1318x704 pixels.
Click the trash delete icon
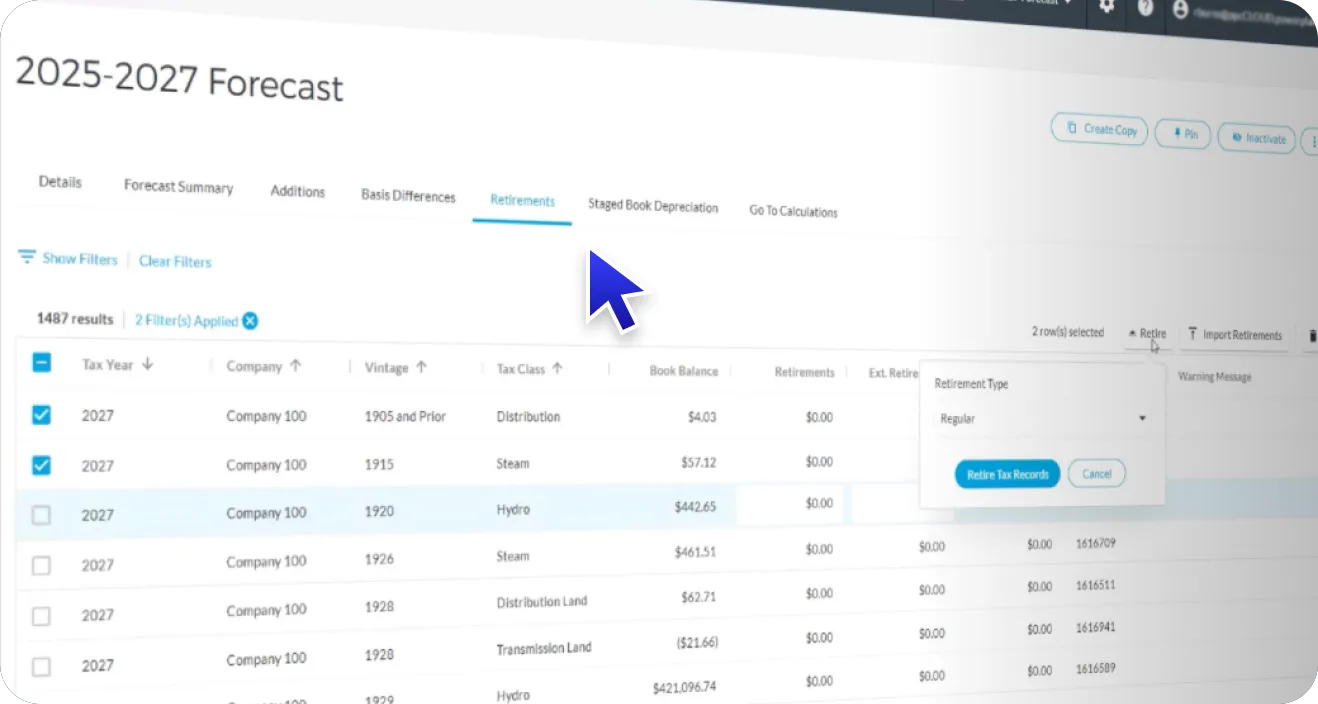click(x=1311, y=338)
